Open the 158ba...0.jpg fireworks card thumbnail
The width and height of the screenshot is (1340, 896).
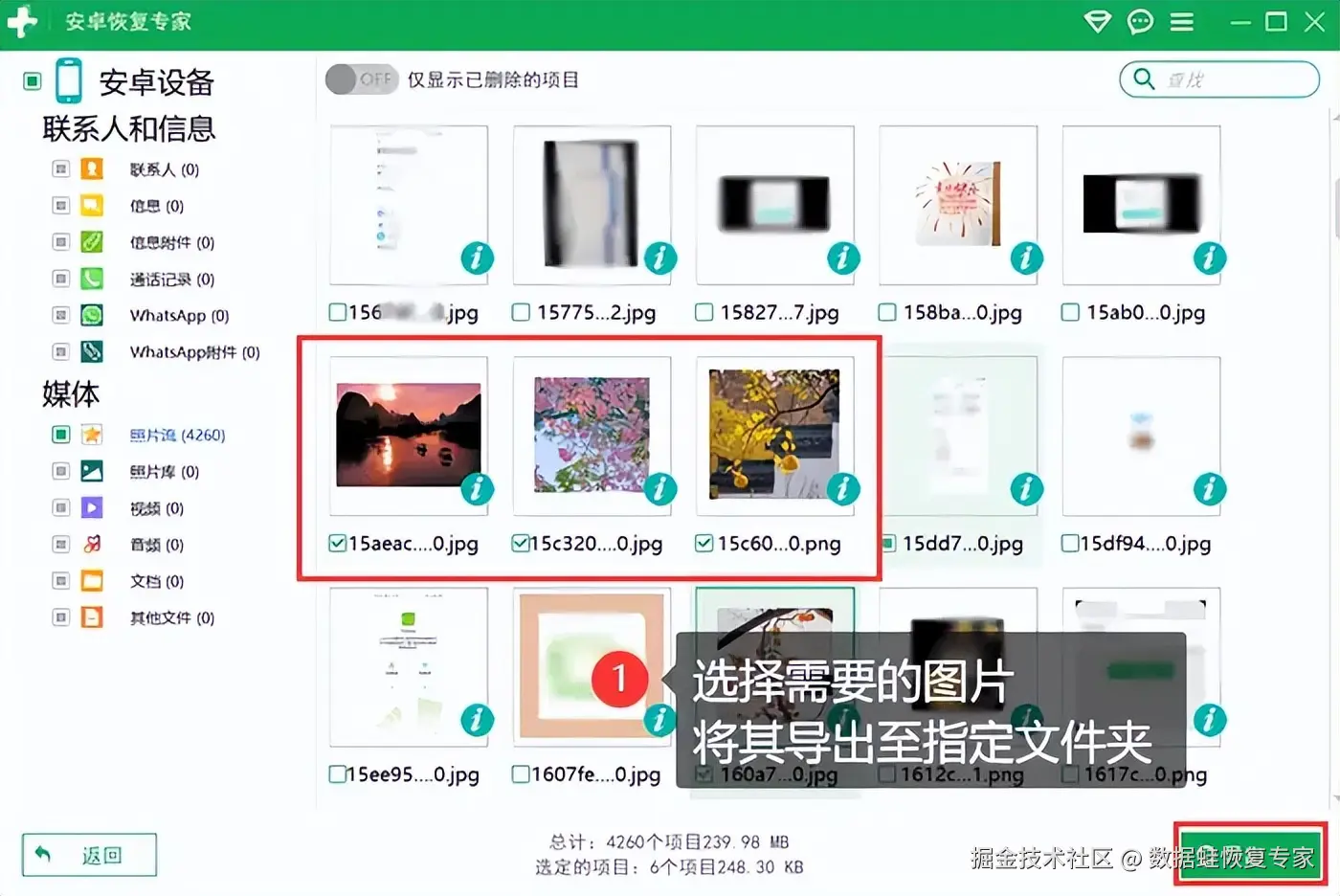(957, 203)
